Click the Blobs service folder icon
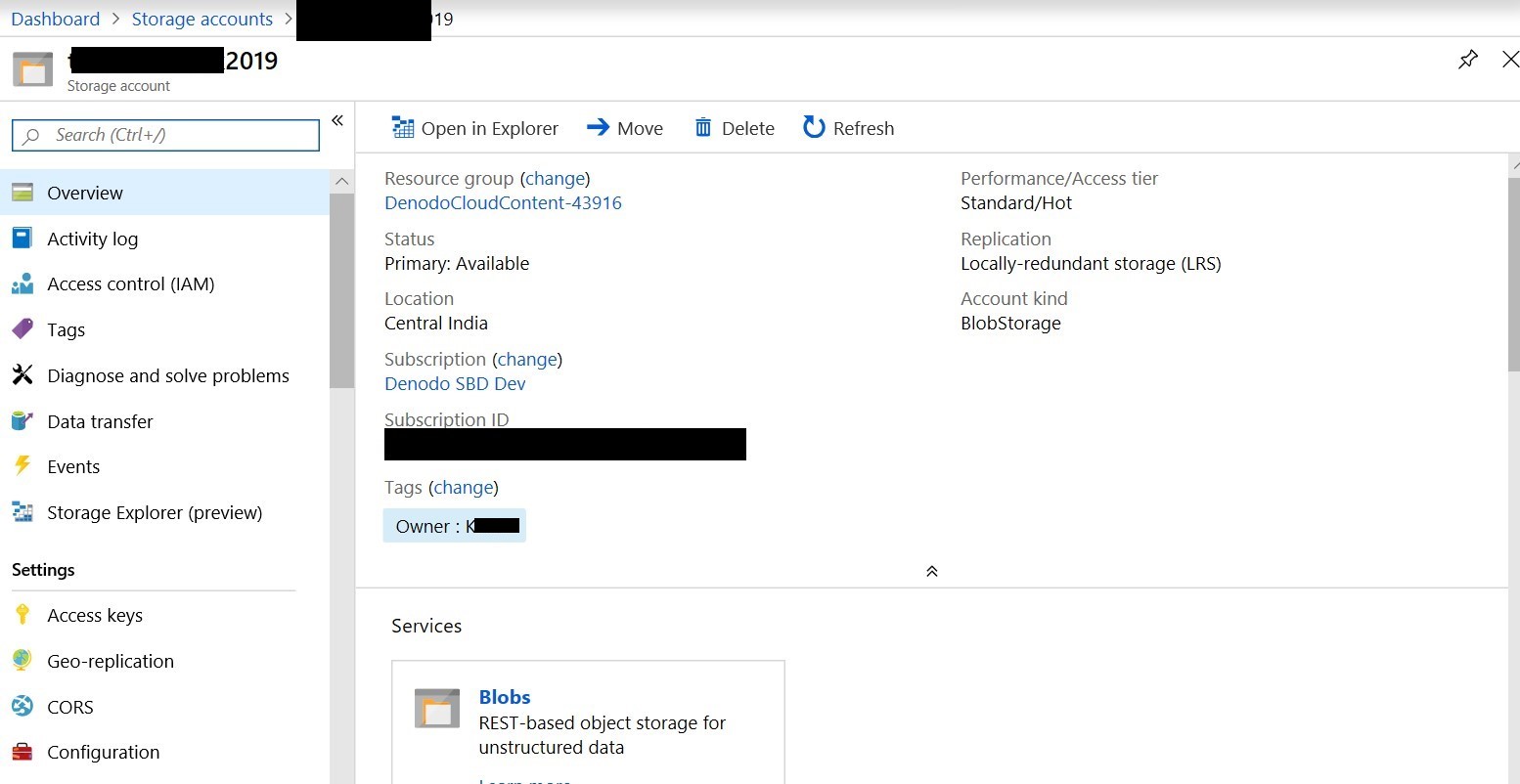The height and width of the screenshot is (784, 1520). [437, 709]
